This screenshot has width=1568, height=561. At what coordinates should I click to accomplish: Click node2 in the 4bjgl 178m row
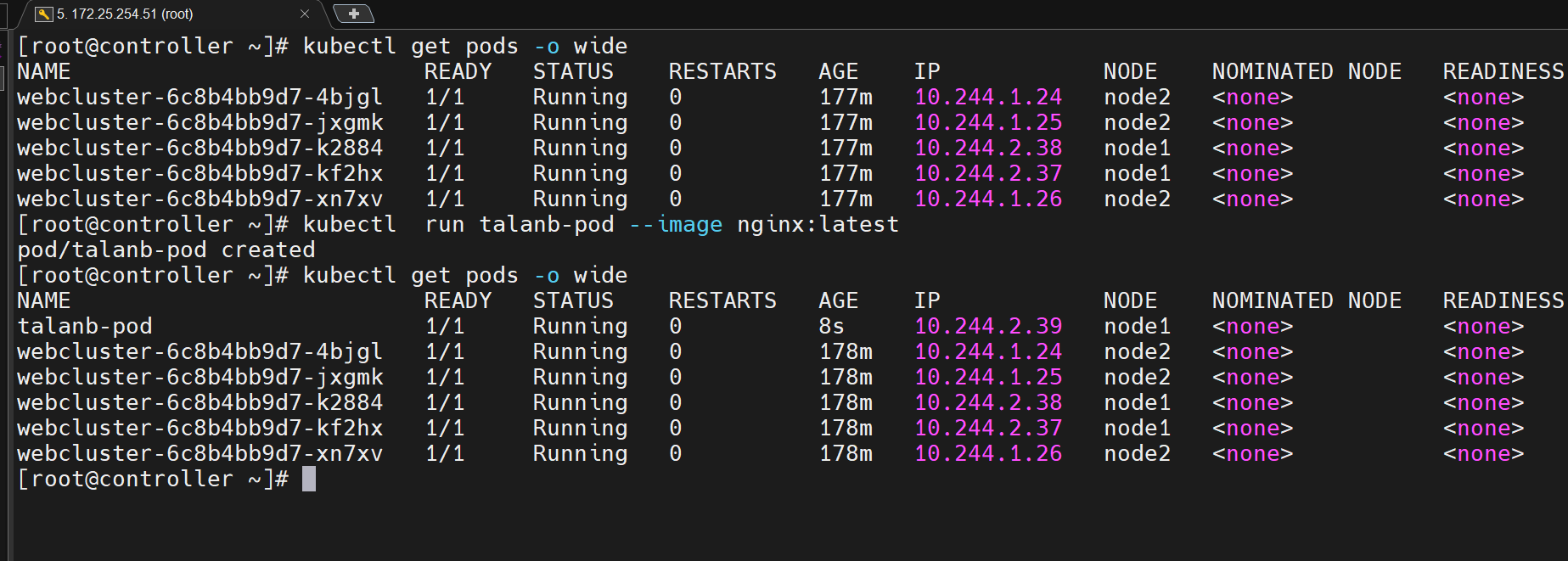1138,351
